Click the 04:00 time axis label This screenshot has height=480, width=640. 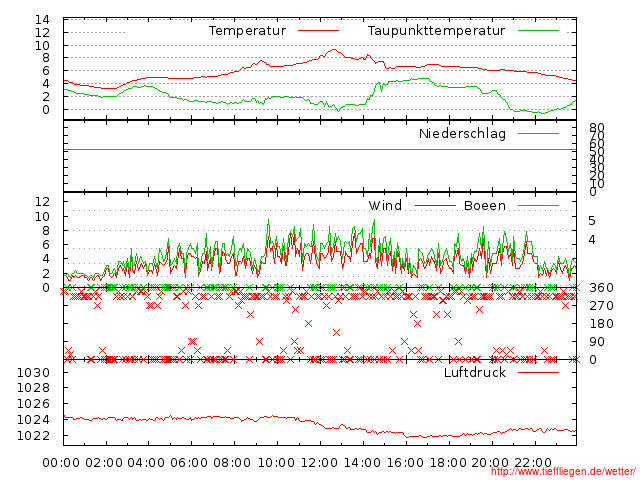click(147, 463)
